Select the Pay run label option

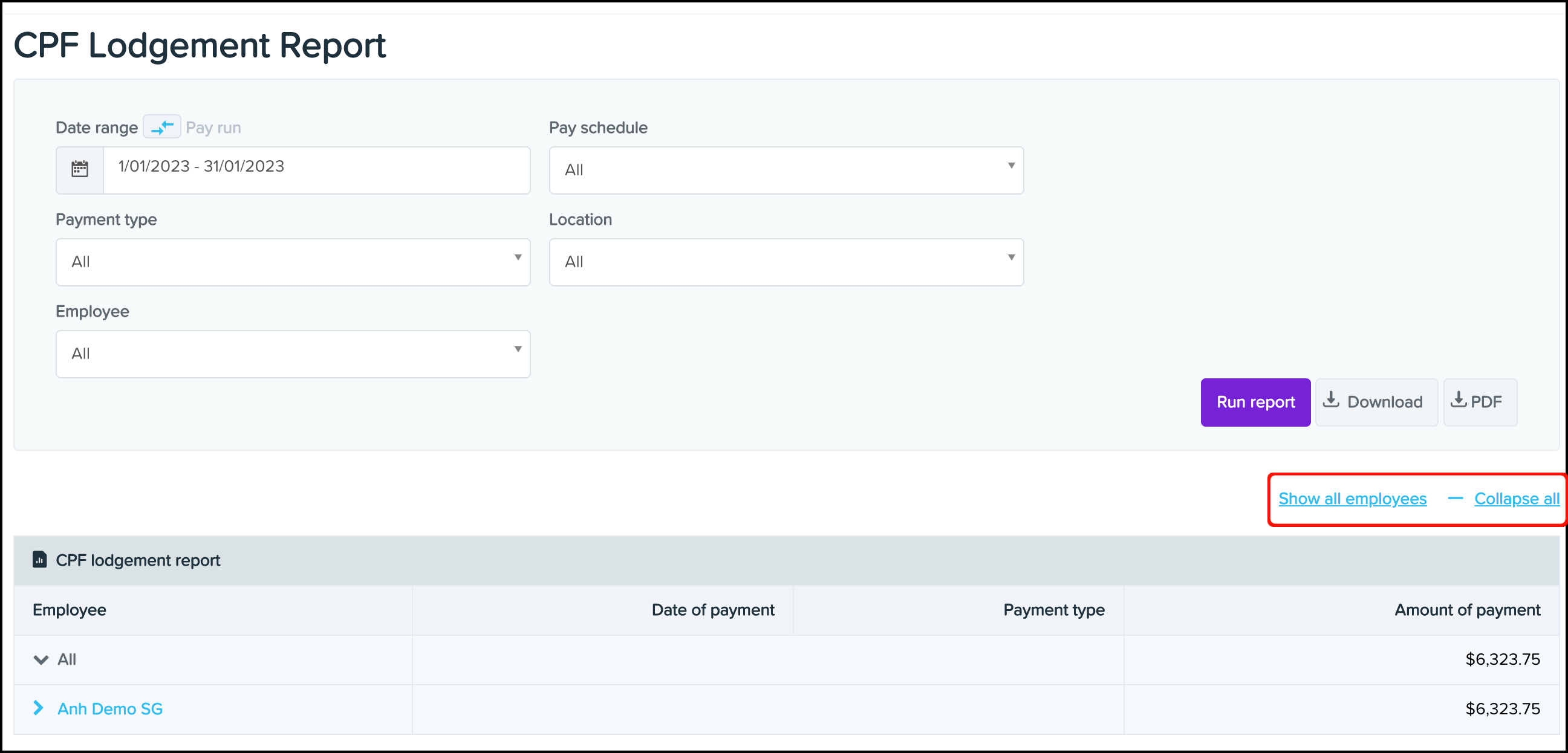[213, 127]
